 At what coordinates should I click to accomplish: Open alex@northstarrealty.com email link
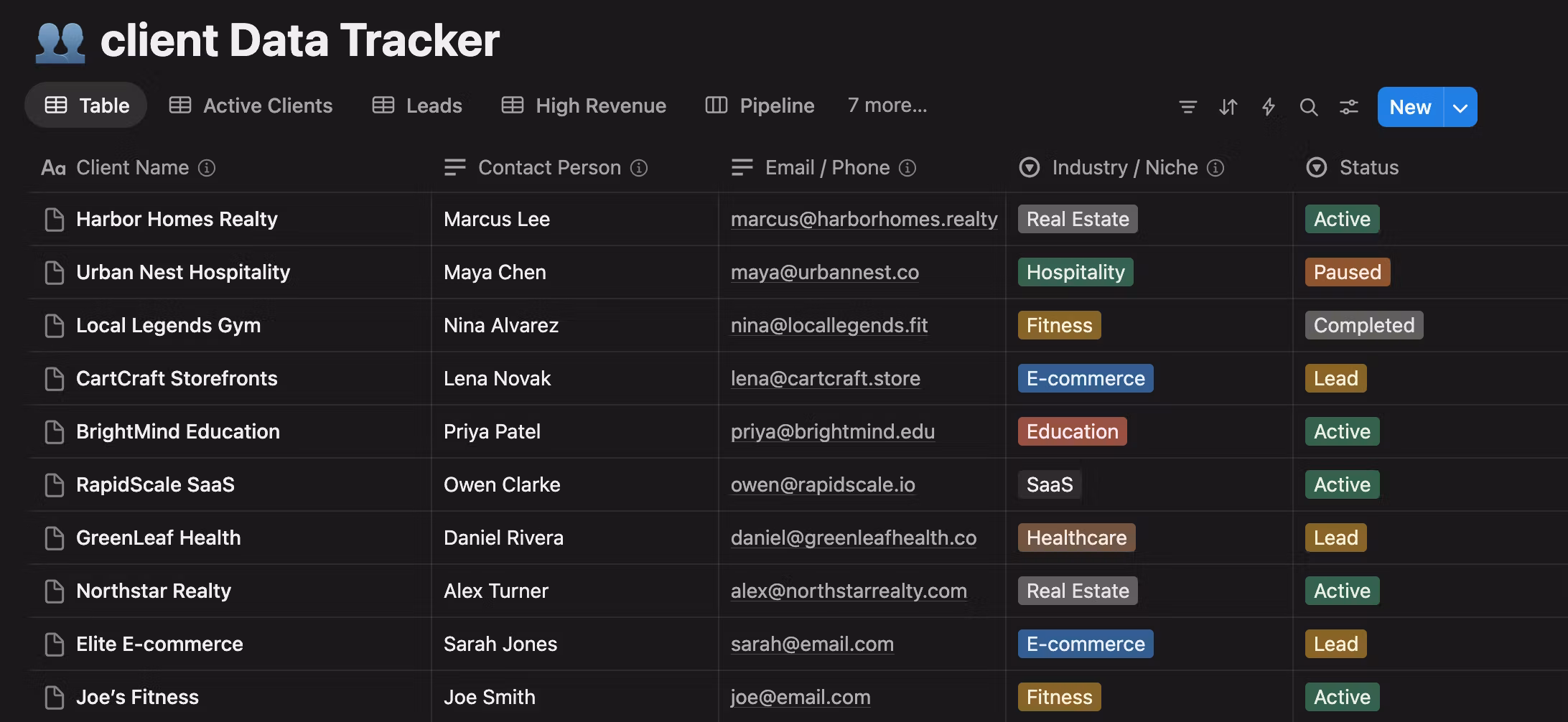point(849,591)
